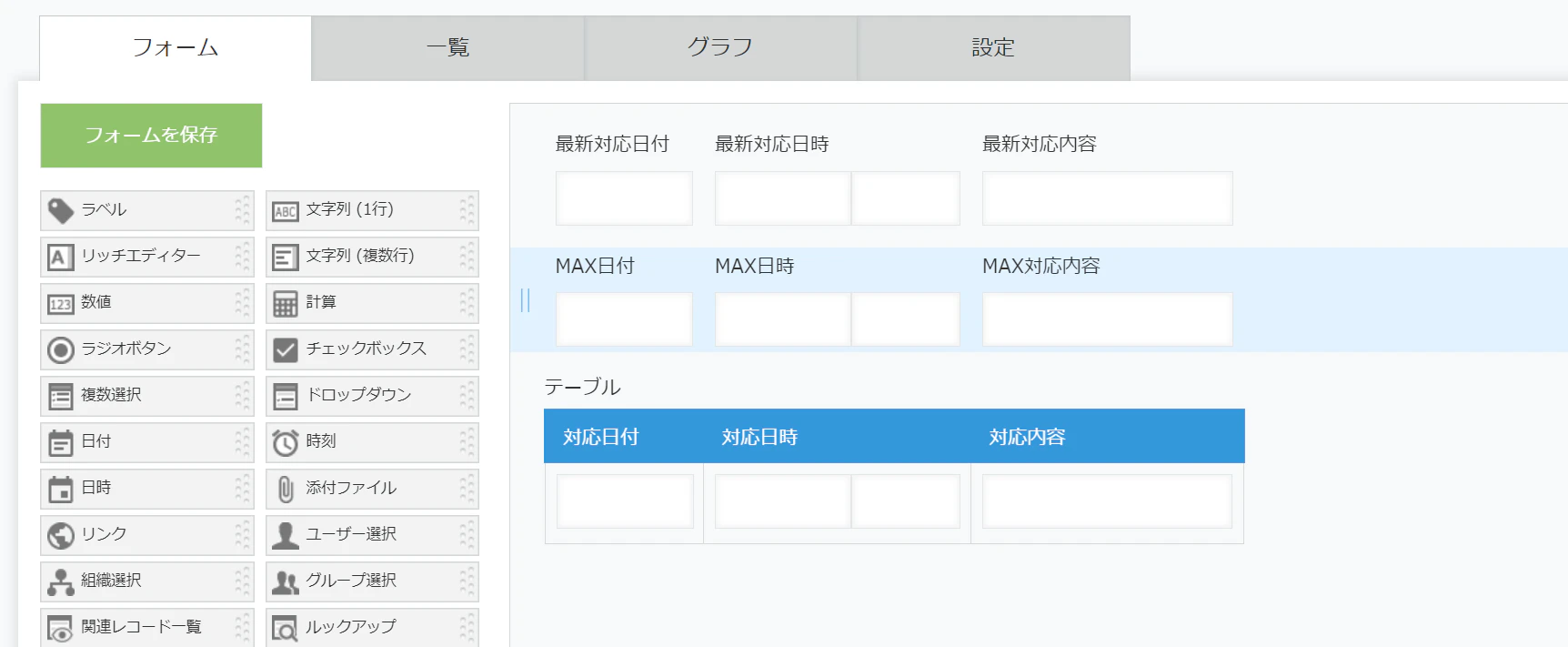Select the 最新対応日時 field box
The height and width of the screenshot is (647, 1568).
click(837, 198)
